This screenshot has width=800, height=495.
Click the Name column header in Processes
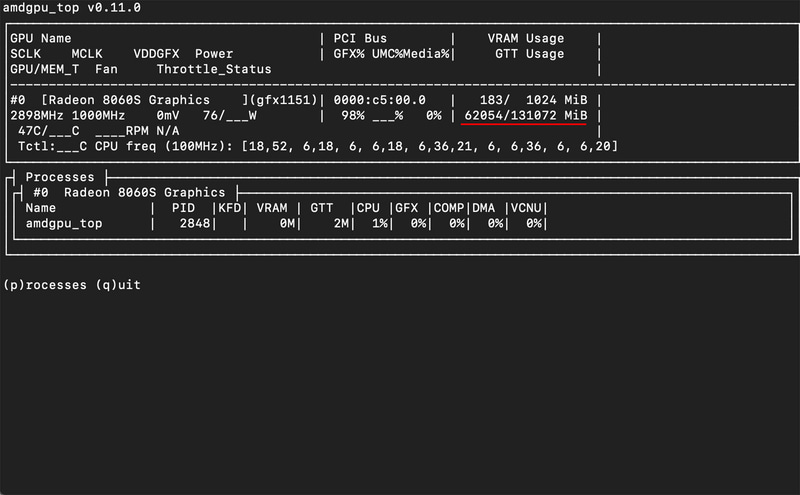click(41, 208)
